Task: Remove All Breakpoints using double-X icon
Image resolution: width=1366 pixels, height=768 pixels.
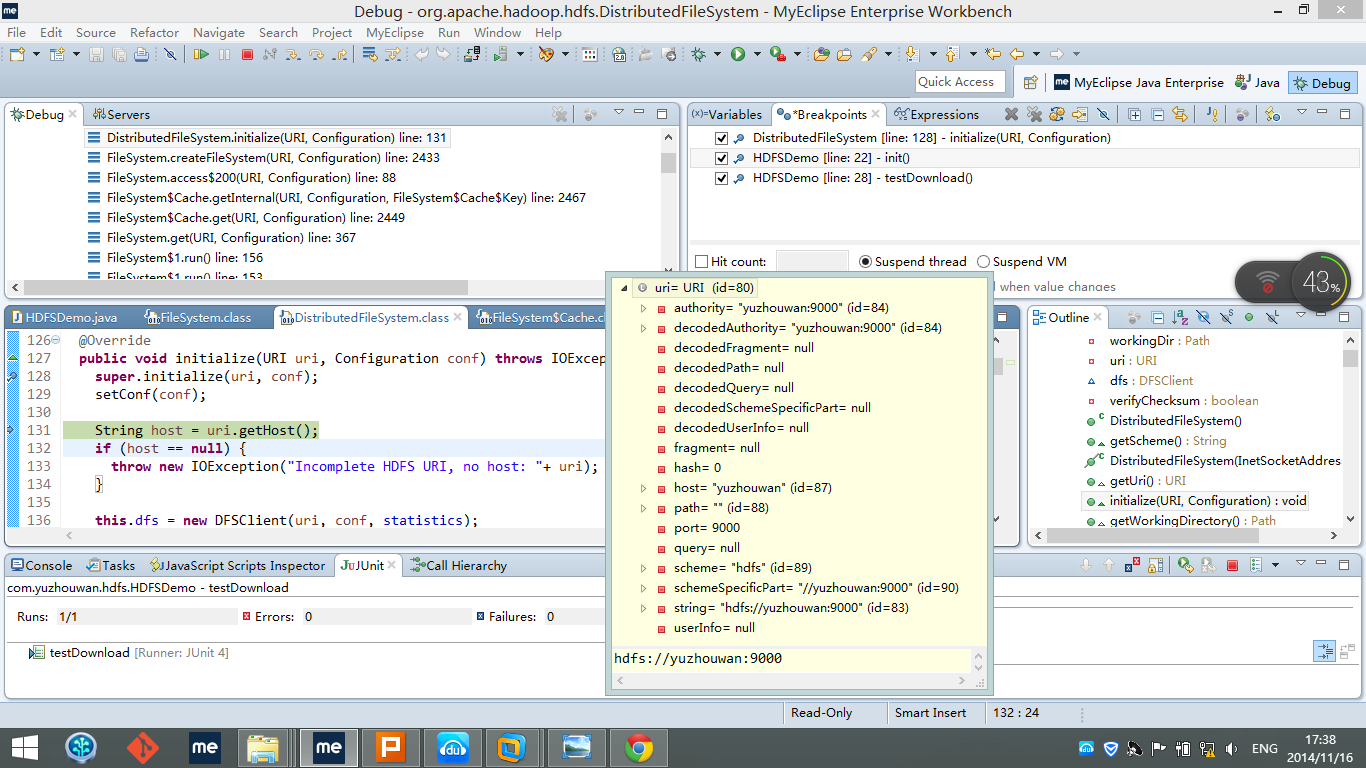Action: click(x=1034, y=114)
